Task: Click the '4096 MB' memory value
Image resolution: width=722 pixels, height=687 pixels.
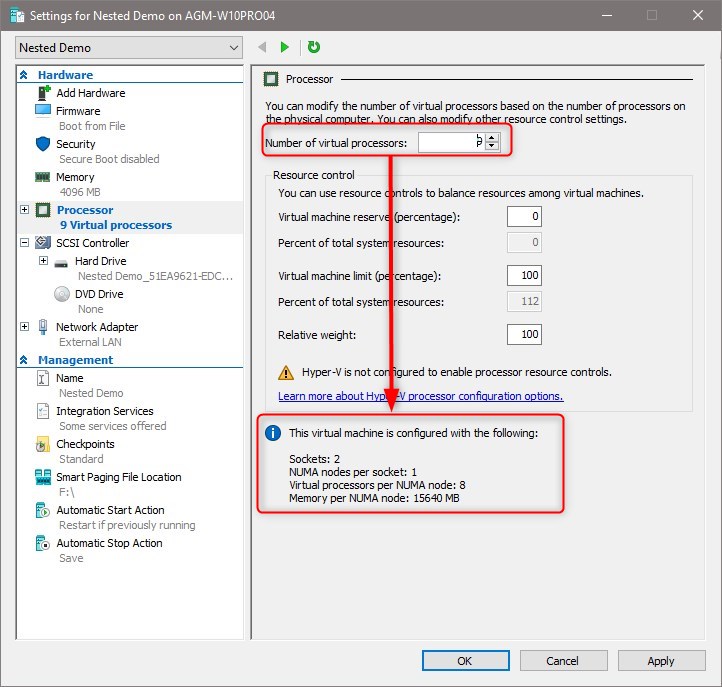Action: click(x=80, y=192)
